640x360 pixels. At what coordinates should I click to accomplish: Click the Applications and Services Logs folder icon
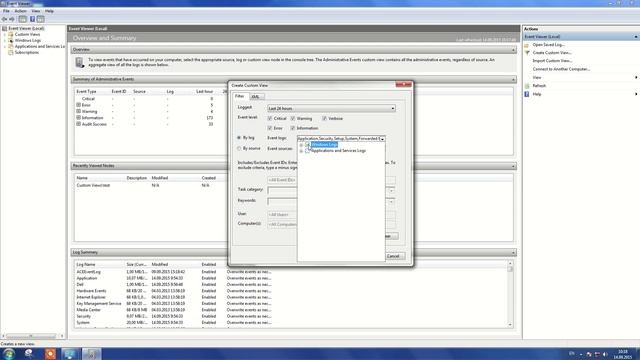coord(11,47)
